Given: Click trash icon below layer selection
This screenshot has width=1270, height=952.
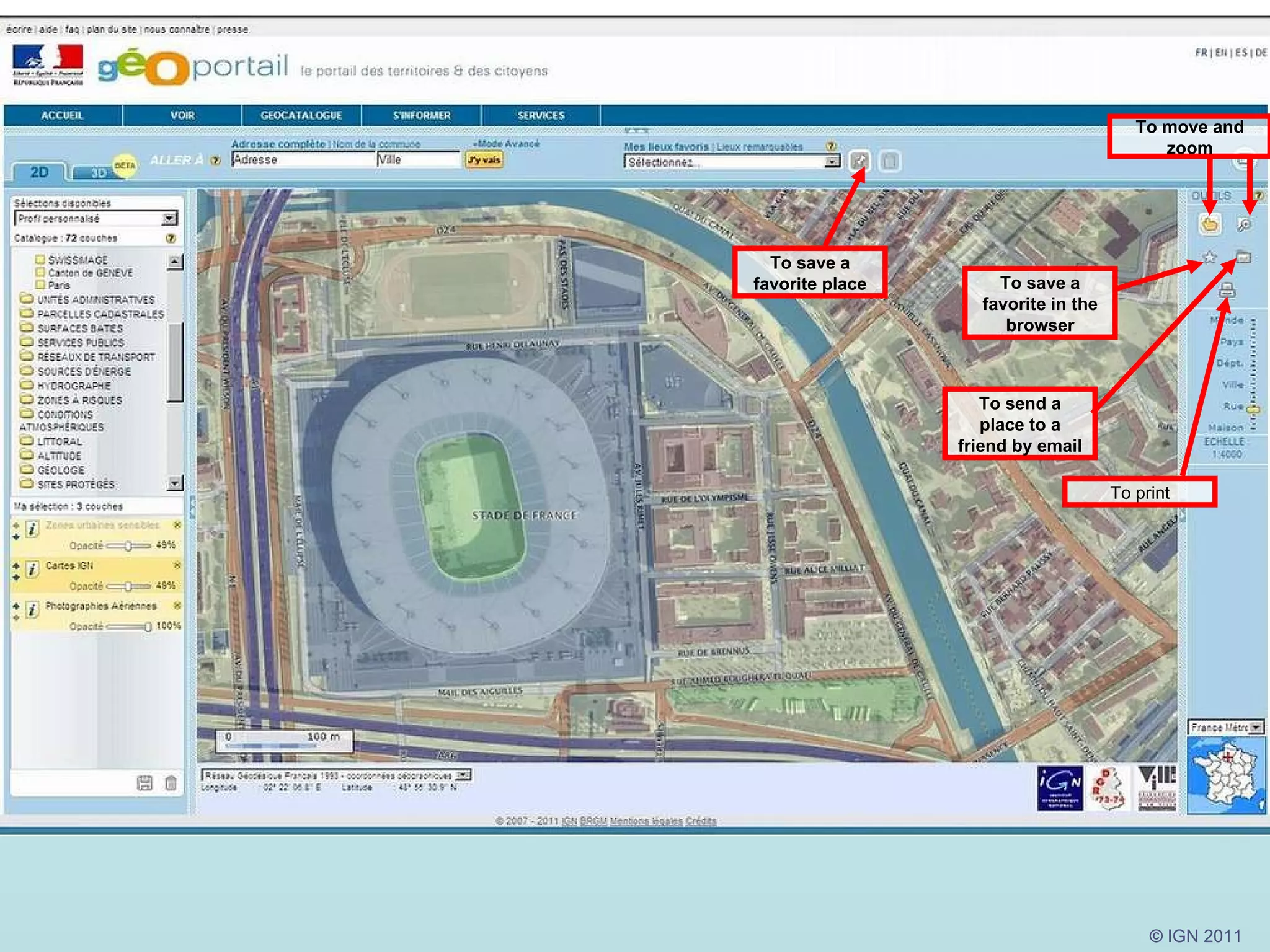Looking at the screenshot, I should [x=171, y=783].
